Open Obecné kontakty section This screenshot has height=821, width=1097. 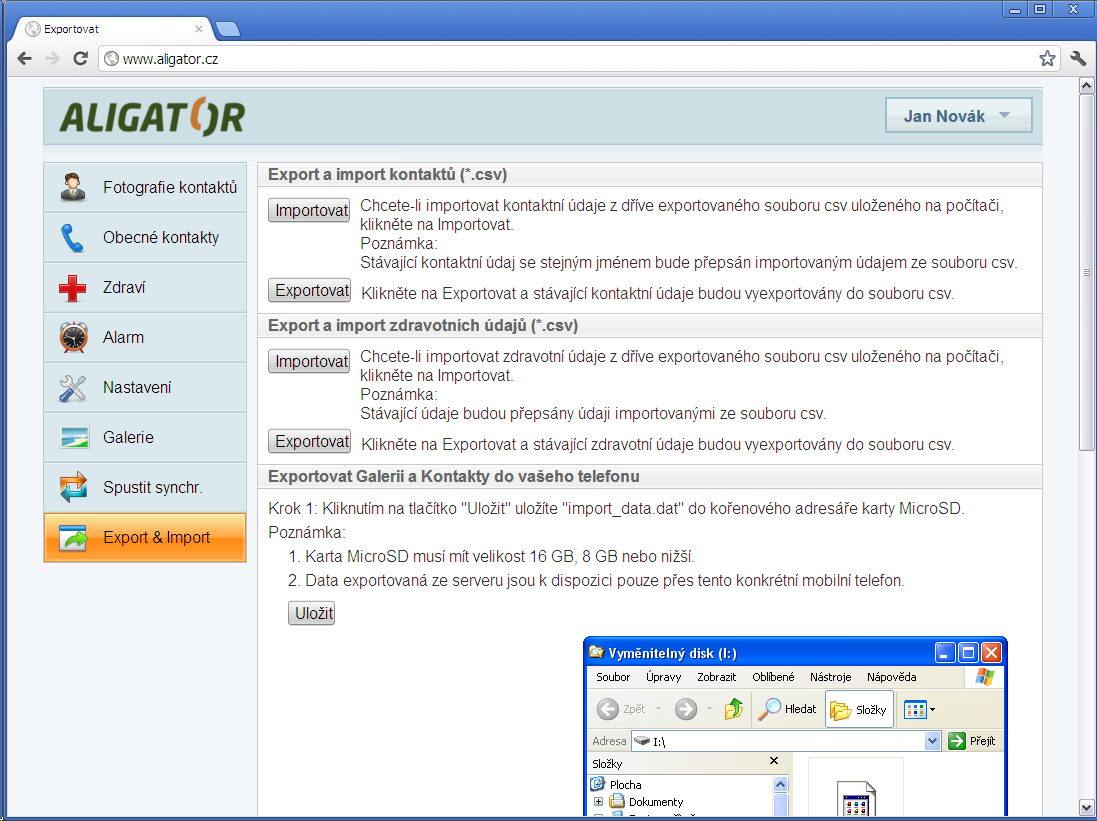coord(145,237)
